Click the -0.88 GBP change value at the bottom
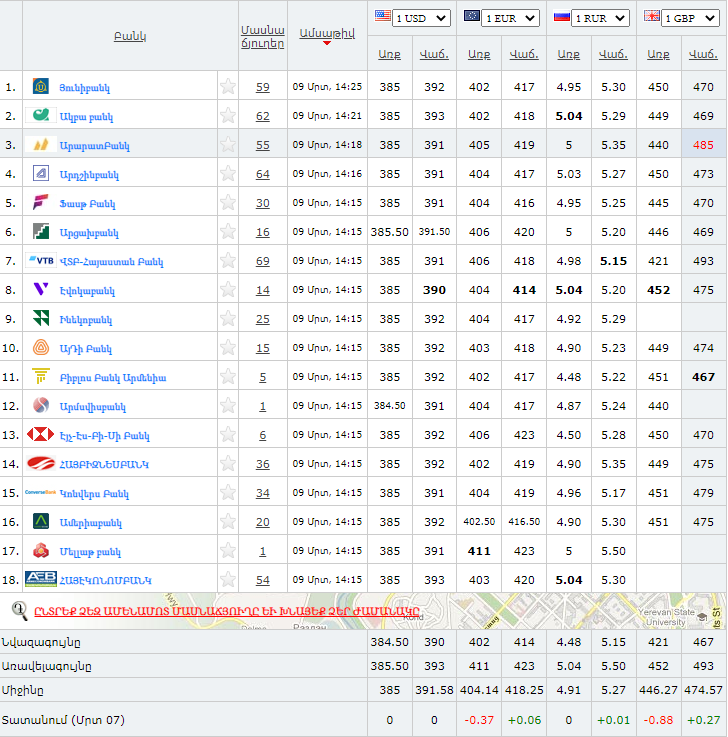This screenshot has width=728, height=737. point(658,720)
